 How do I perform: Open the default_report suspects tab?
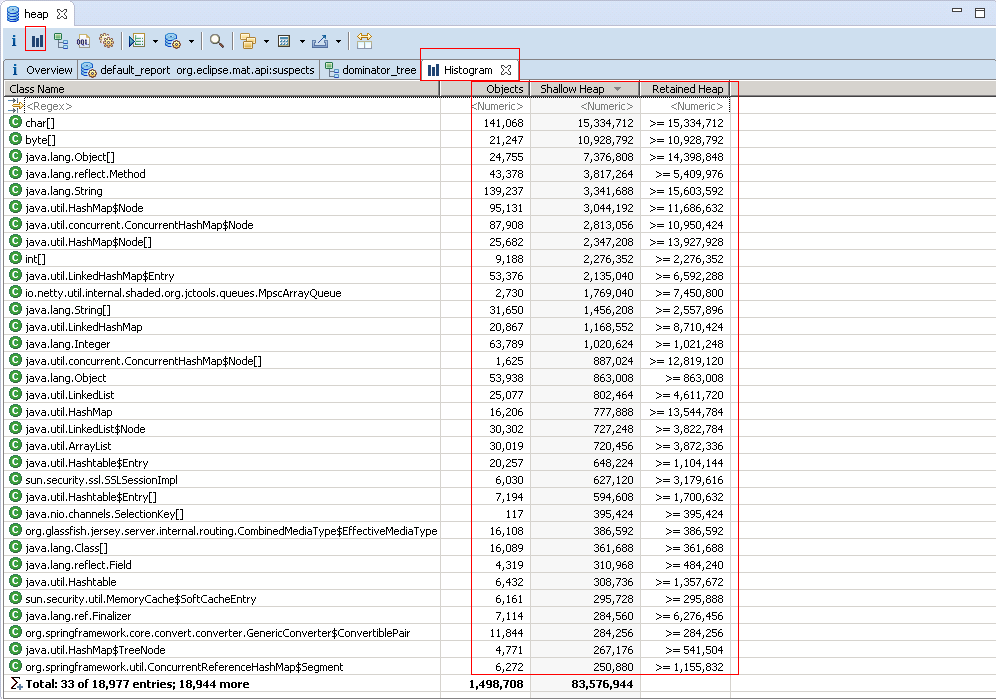(x=198, y=70)
